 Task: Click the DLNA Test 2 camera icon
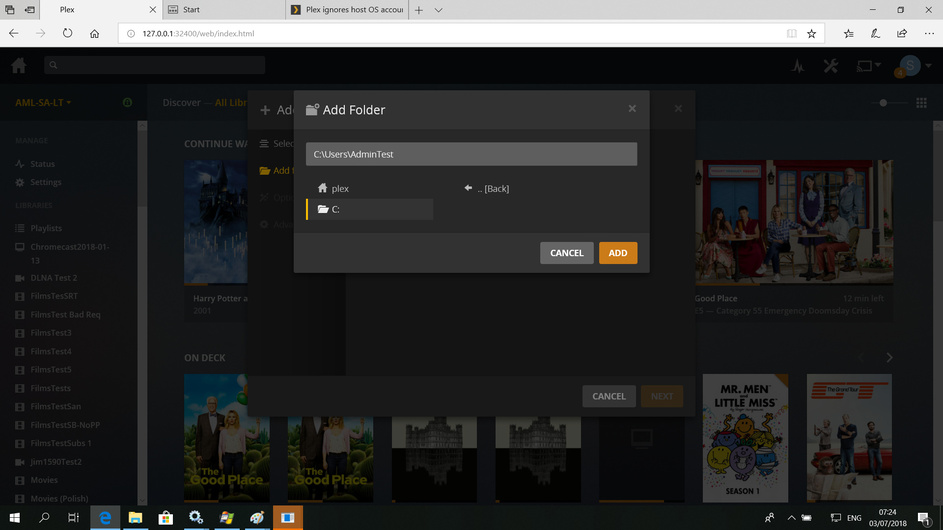[x=20, y=278]
